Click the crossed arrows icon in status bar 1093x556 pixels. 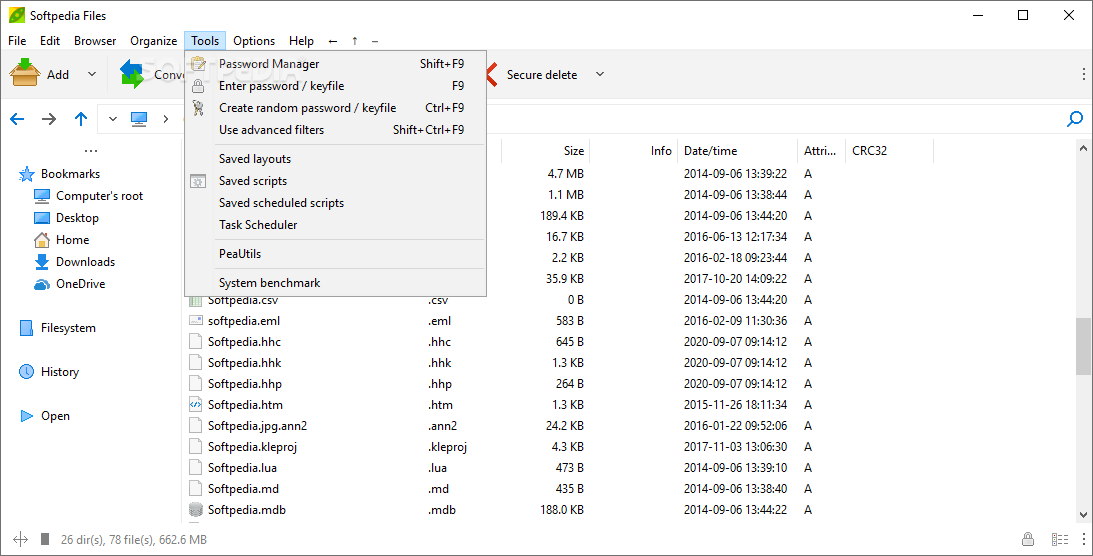pos(20,539)
